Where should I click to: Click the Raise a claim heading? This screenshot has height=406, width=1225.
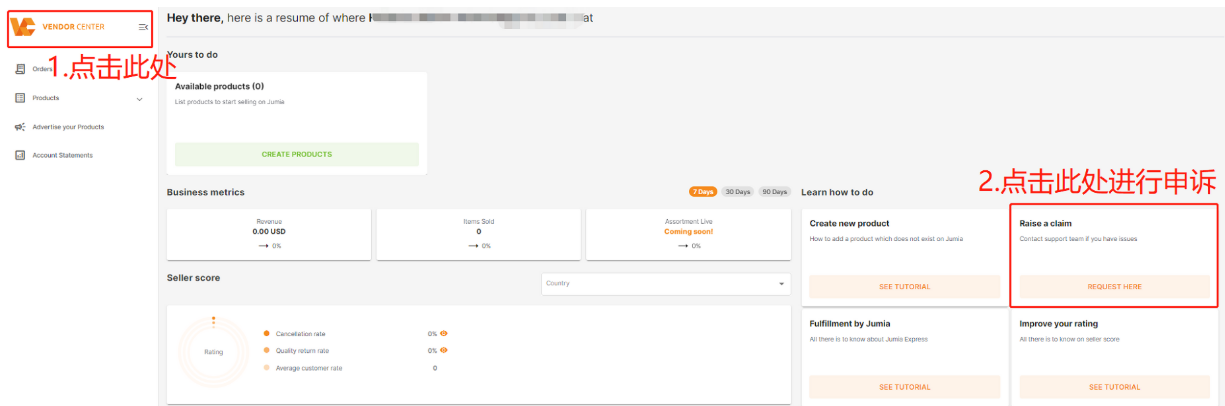point(1045,224)
